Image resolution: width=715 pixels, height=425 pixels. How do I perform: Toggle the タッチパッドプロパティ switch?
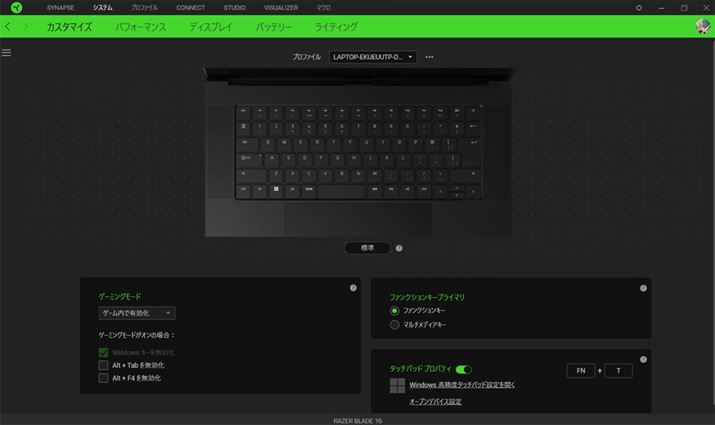coord(463,369)
